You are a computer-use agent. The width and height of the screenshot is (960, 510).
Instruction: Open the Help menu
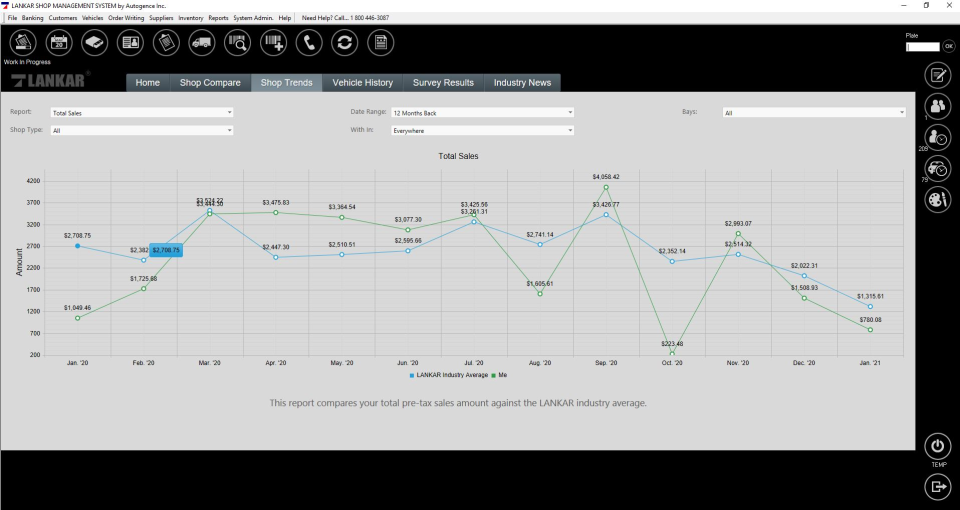pyautogui.click(x=285, y=18)
